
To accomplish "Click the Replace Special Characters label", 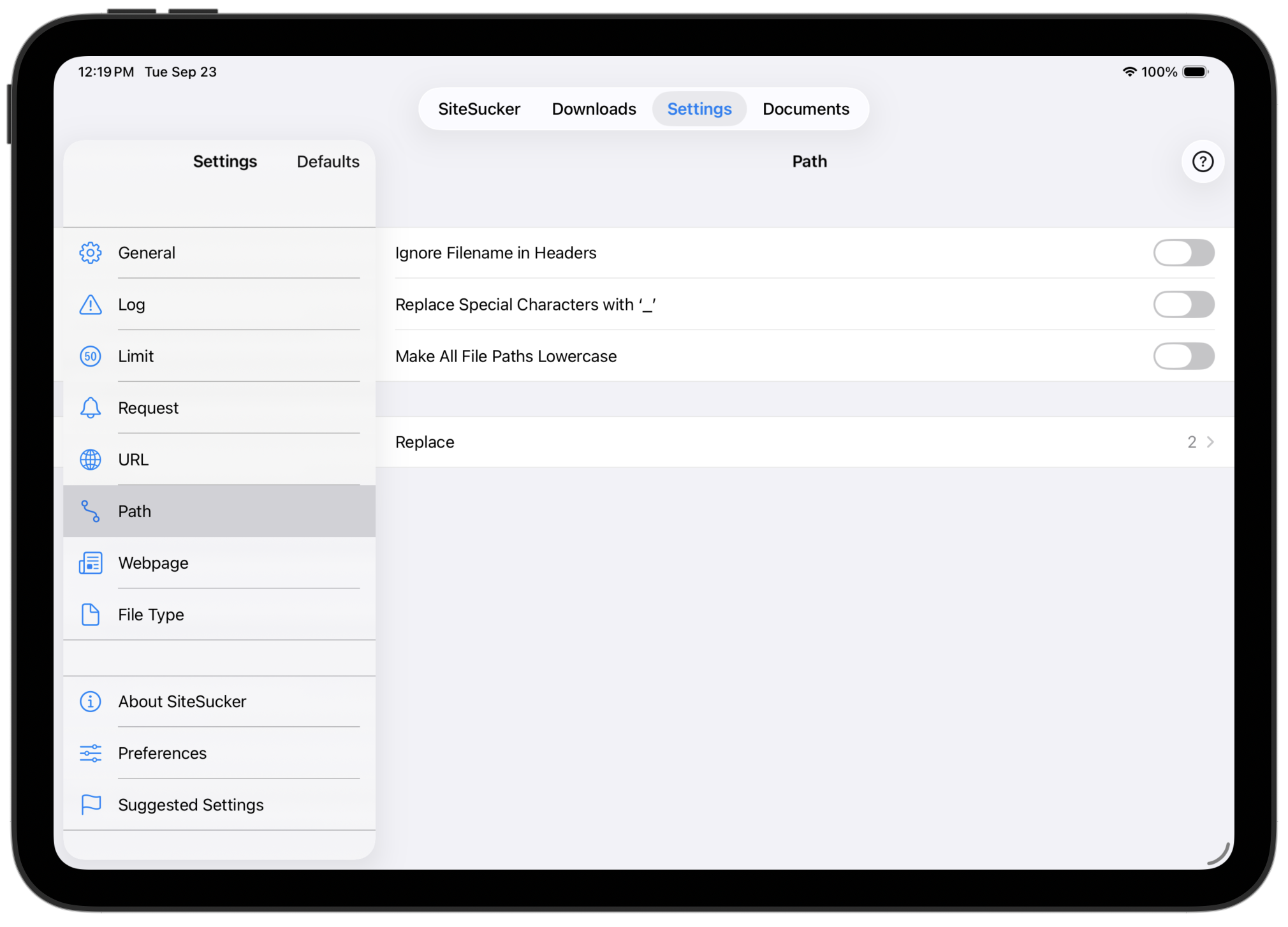I will tap(525, 305).
